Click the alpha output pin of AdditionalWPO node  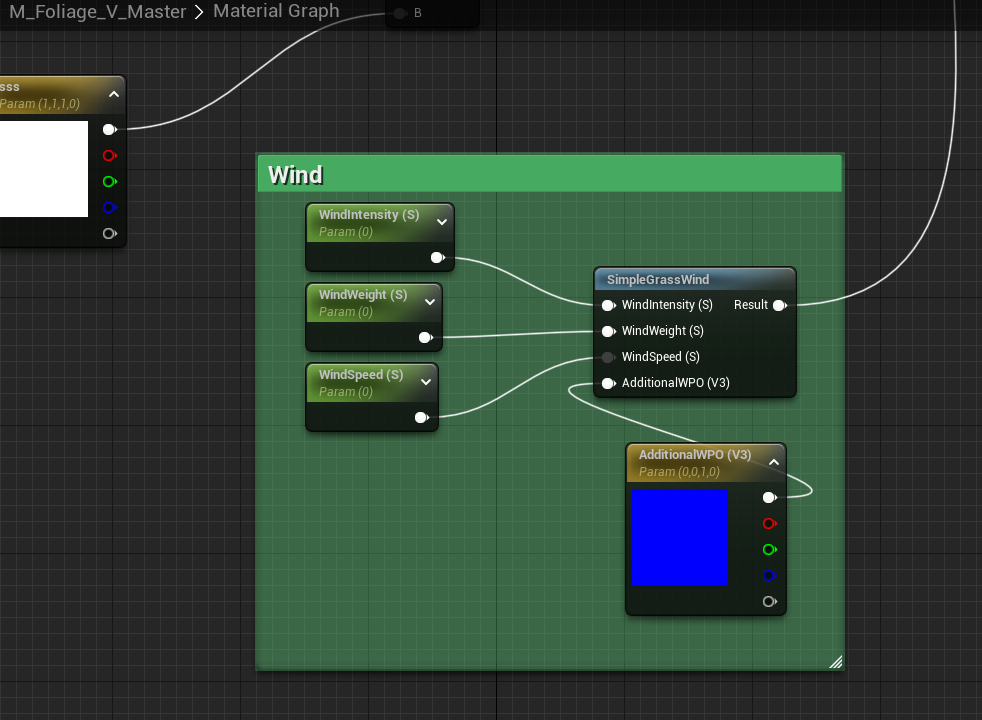click(769, 601)
